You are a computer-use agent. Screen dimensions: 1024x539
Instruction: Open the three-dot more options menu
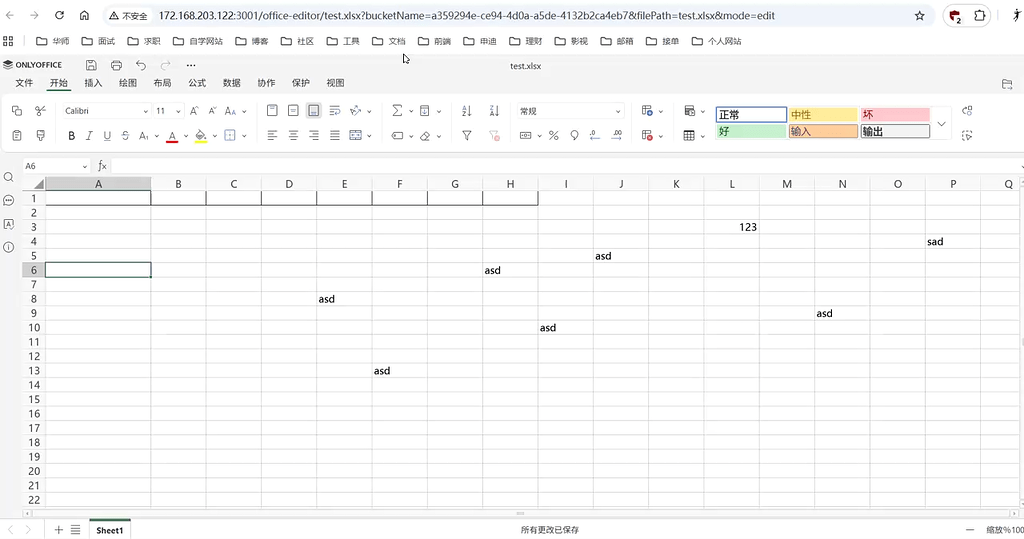click(191, 65)
